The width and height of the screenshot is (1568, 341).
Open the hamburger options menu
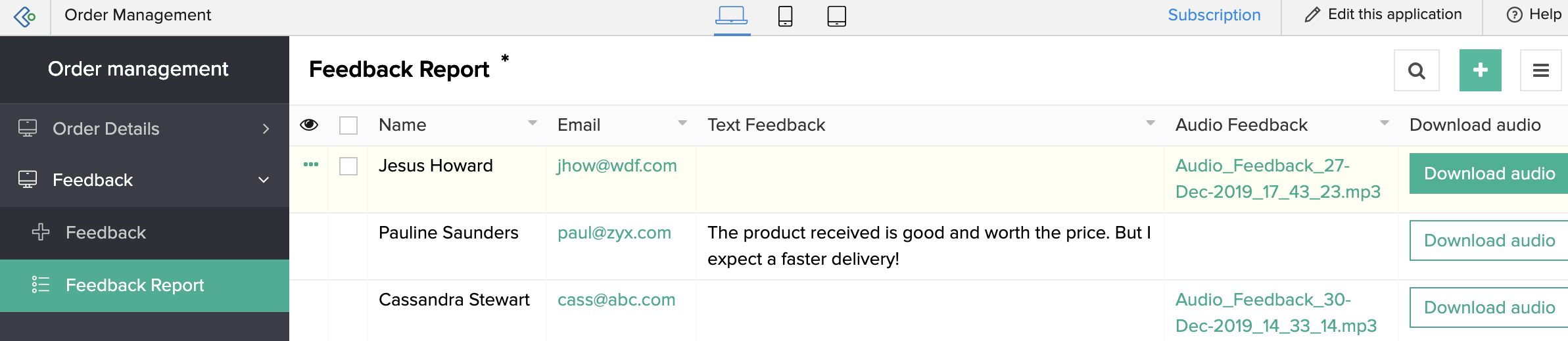1540,70
